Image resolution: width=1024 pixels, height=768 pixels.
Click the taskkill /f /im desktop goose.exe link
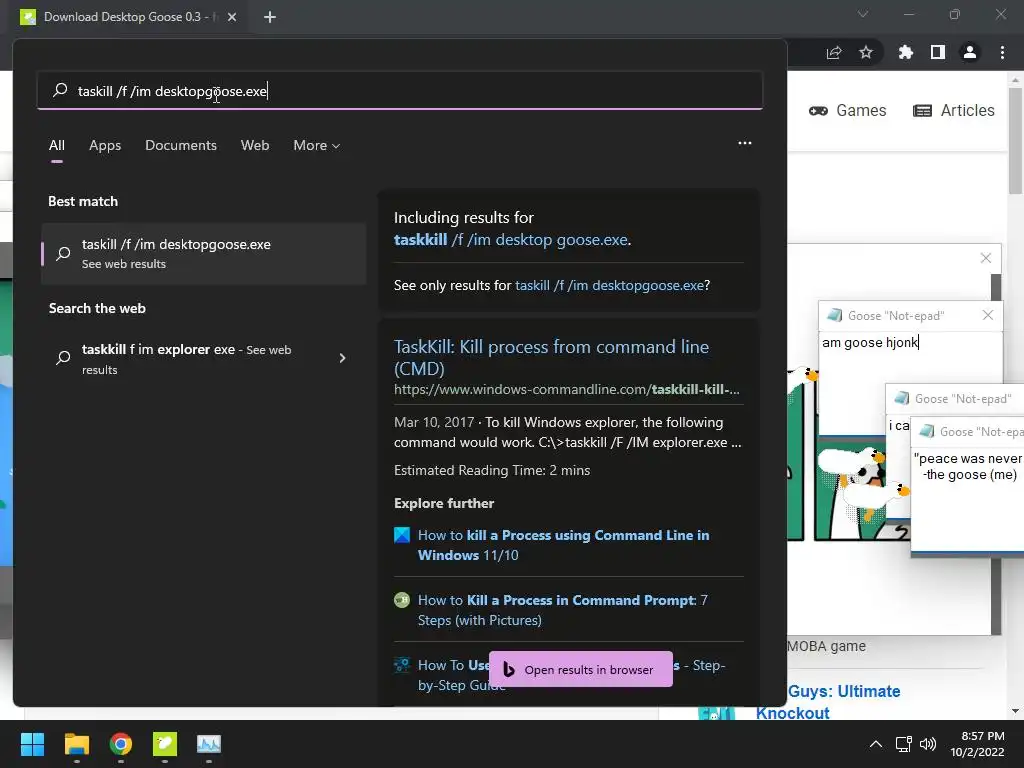tap(511, 240)
